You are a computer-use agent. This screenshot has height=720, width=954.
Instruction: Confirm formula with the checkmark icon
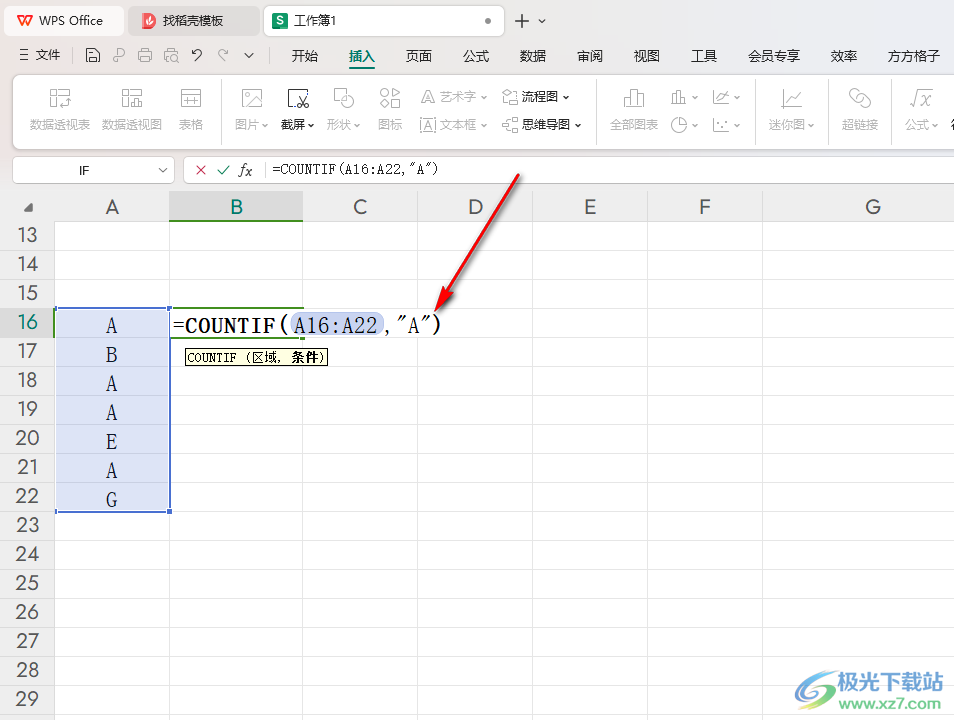click(x=223, y=170)
